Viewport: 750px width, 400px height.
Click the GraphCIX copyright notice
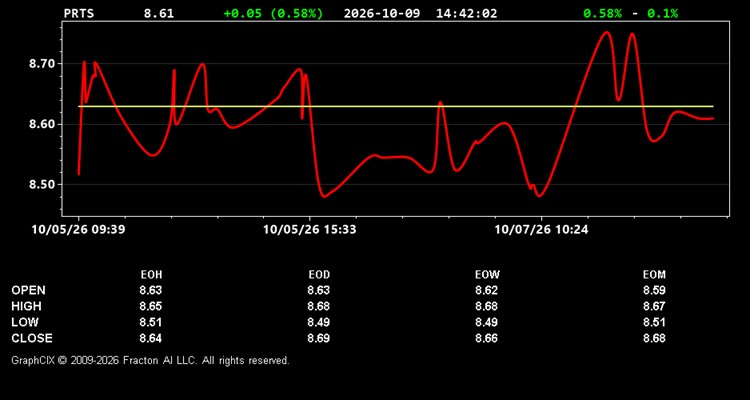click(150, 360)
